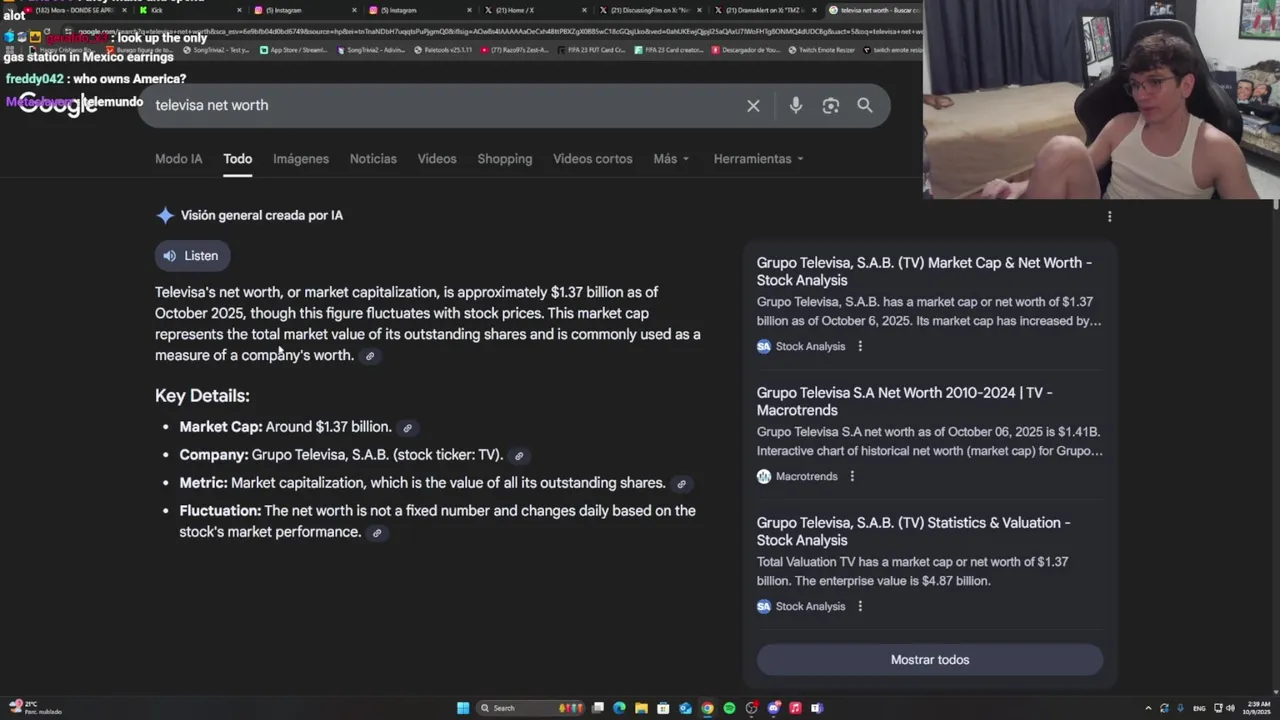
Task: Switch to the DiscussingFilm on X browser tab
Action: click(x=650, y=10)
